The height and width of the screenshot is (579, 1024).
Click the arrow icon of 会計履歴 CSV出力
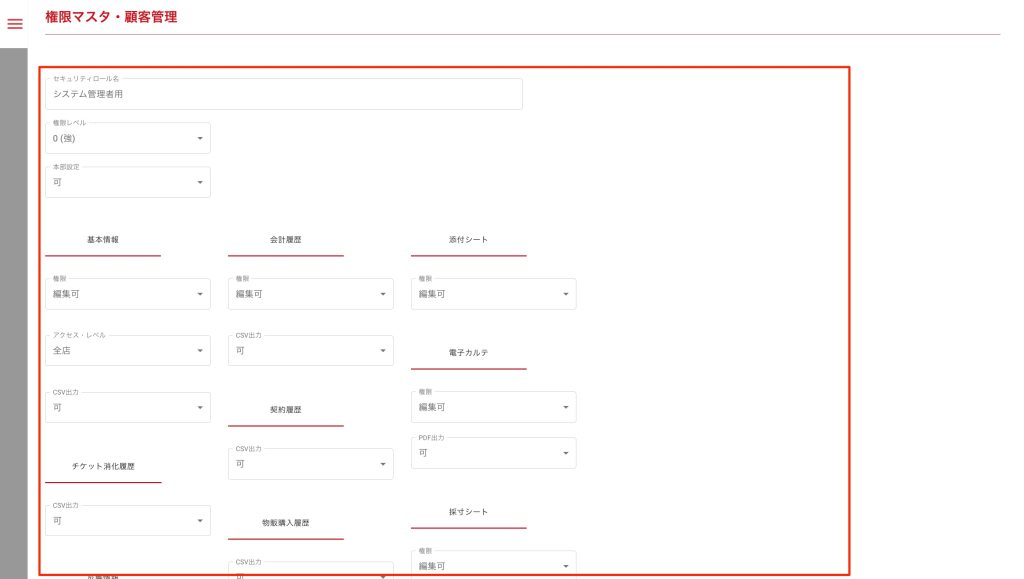tap(383, 351)
